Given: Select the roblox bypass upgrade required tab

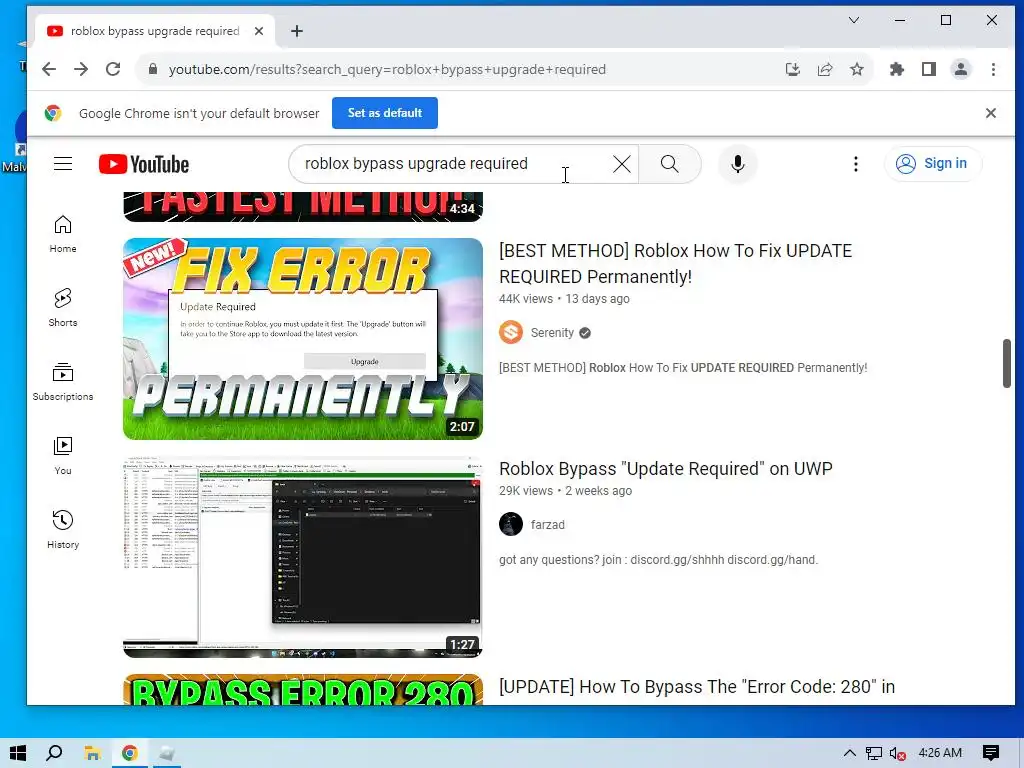Looking at the screenshot, I should pyautogui.click(x=154, y=31).
